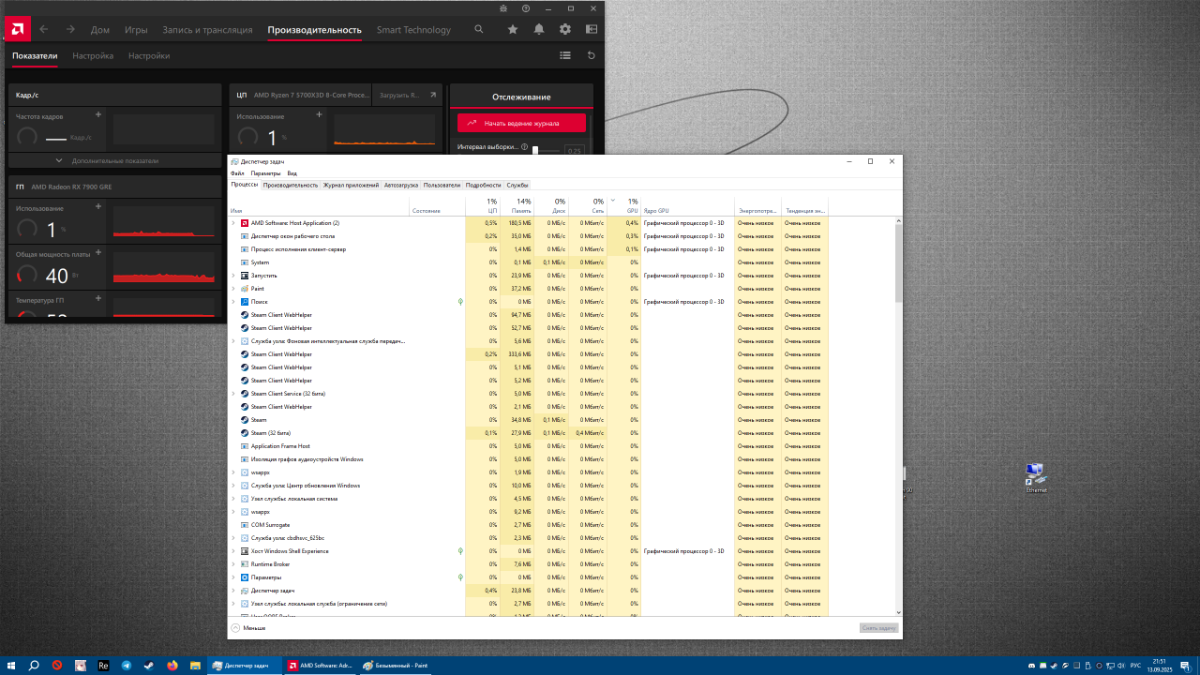Open AMD Software settings gear
Viewport: 1200px width, 675px height.
(x=565, y=29)
